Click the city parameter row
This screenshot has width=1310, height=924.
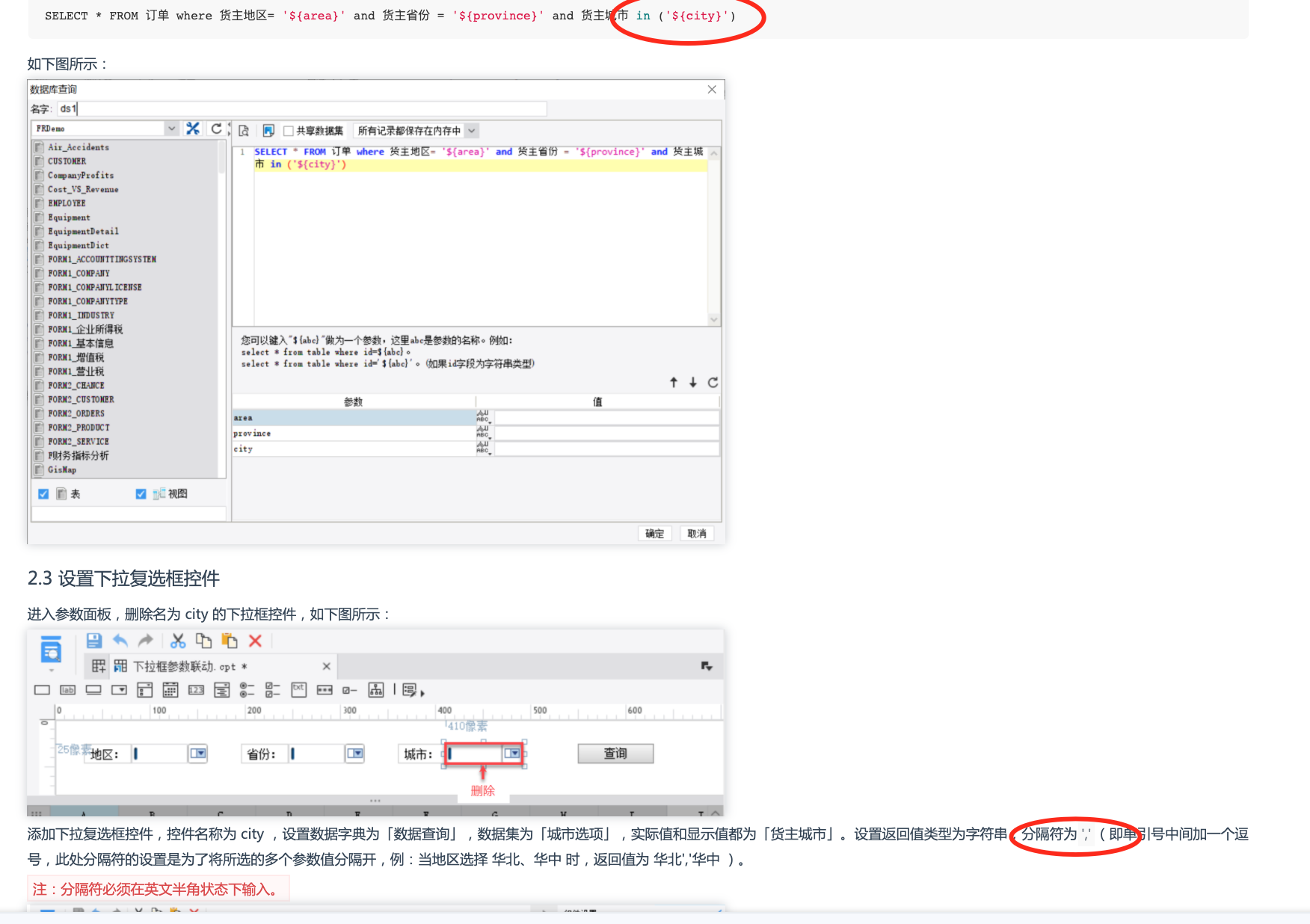pos(353,449)
